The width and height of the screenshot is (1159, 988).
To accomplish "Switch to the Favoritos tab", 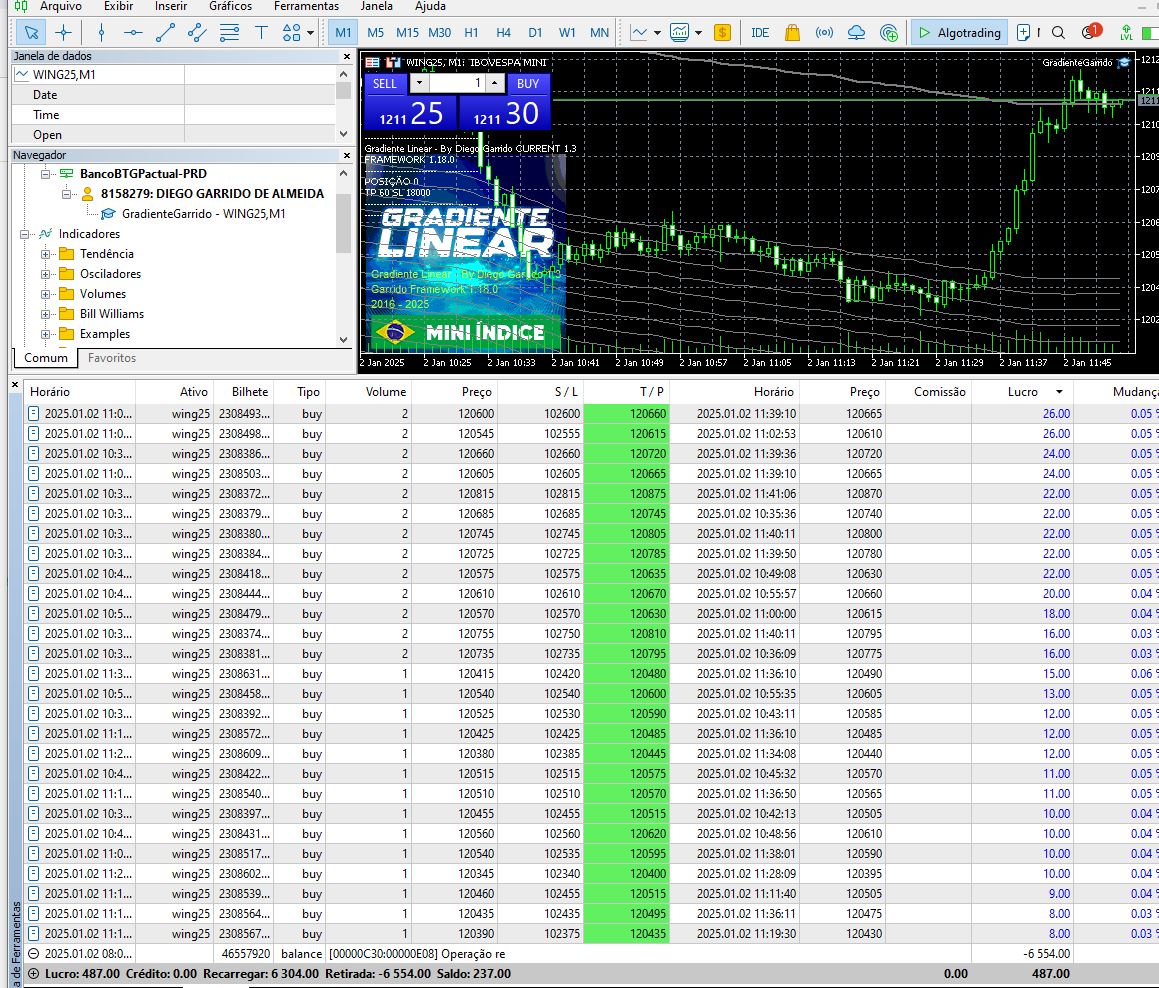I will (112, 358).
